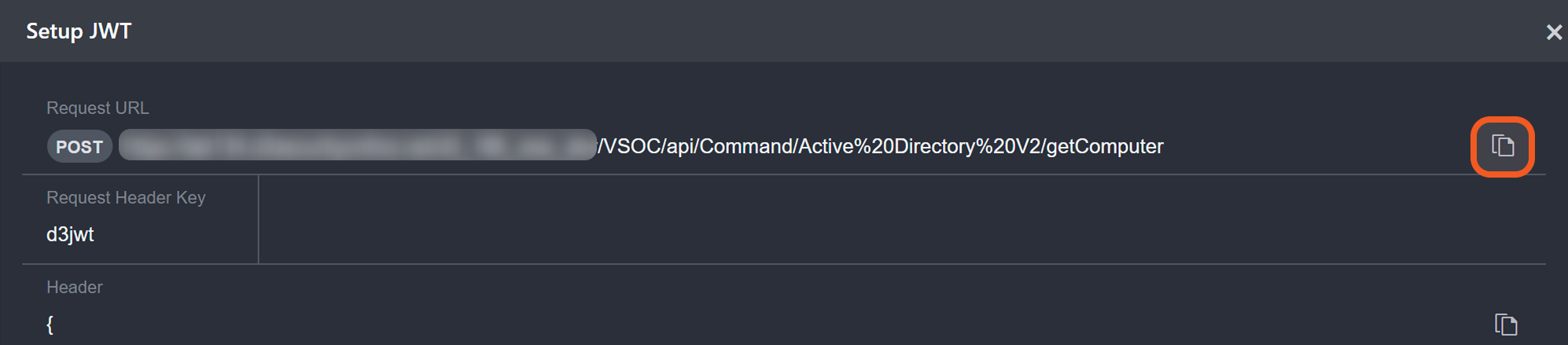Image resolution: width=1568 pixels, height=345 pixels.
Task: Click the POST method badge
Action: pos(79,147)
